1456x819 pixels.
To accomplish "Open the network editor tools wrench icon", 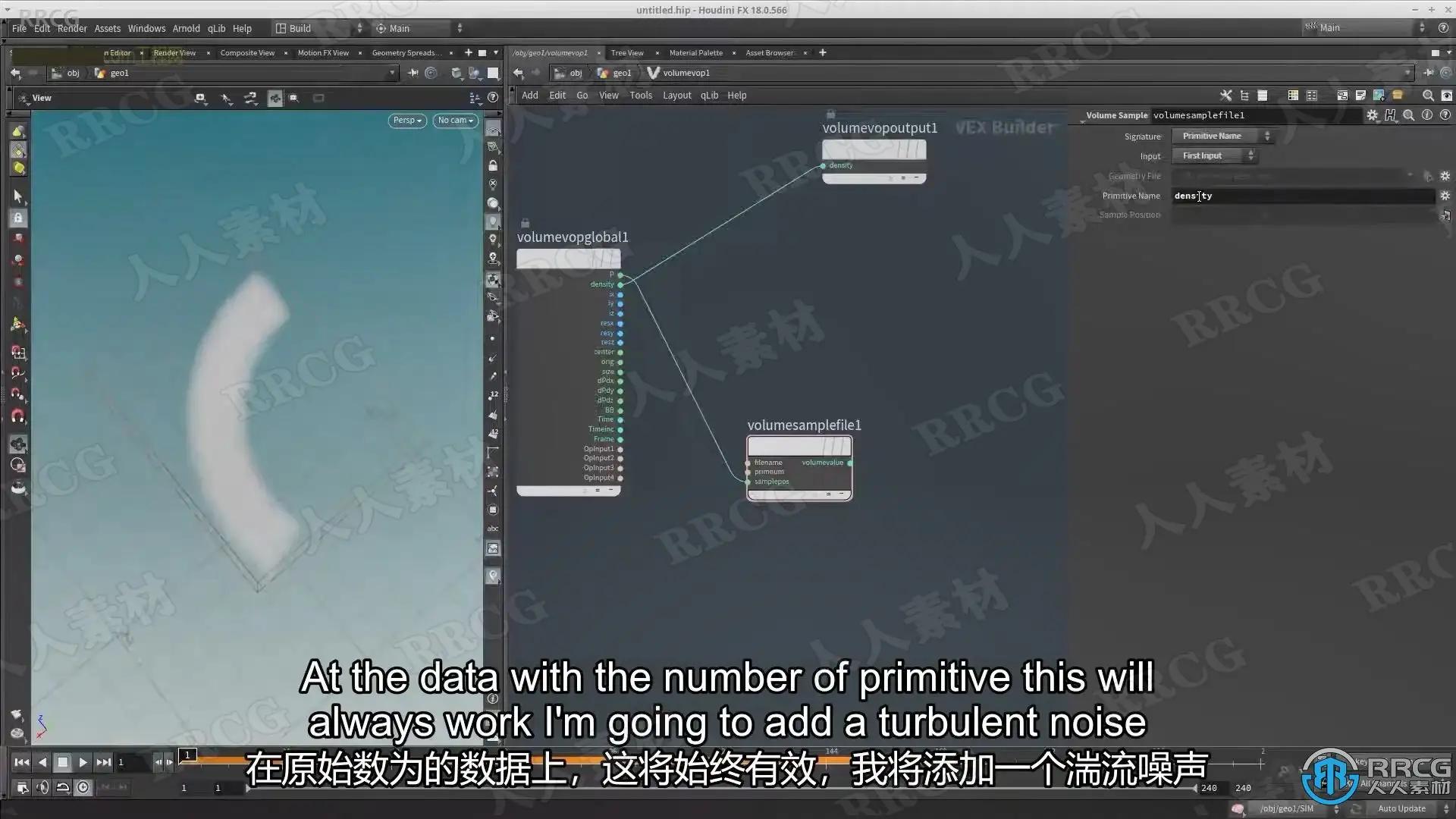I will (1225, 96).
